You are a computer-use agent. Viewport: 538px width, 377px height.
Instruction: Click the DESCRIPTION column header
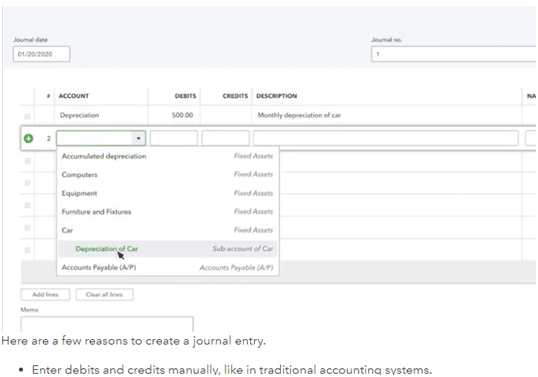click(277, 96)
